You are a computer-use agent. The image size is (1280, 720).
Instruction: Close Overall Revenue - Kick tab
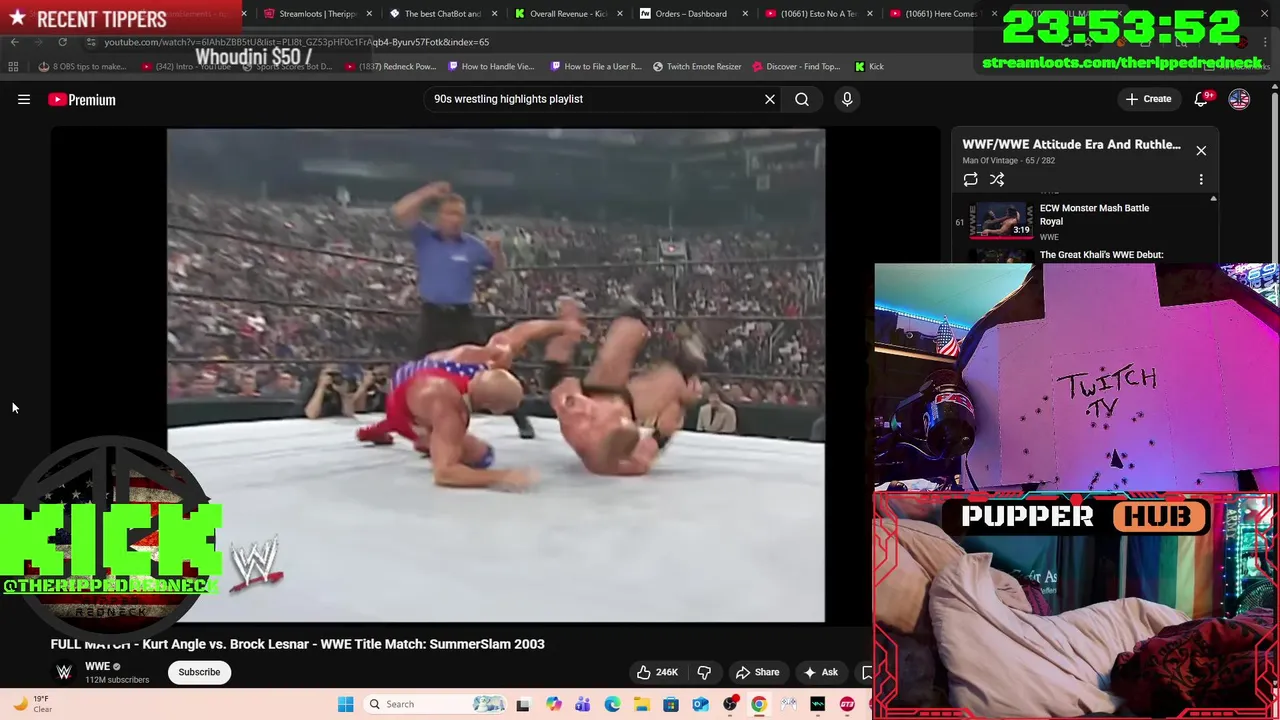point(619,14)
